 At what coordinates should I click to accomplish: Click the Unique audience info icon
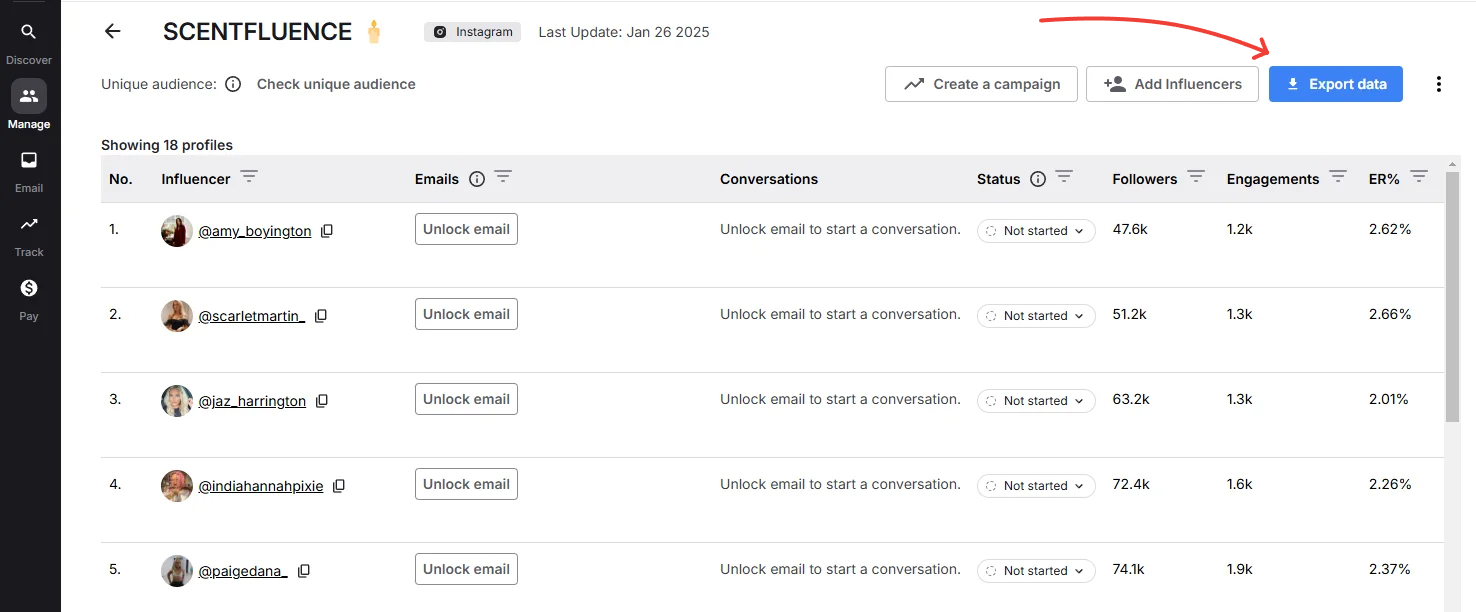(233, 84)
